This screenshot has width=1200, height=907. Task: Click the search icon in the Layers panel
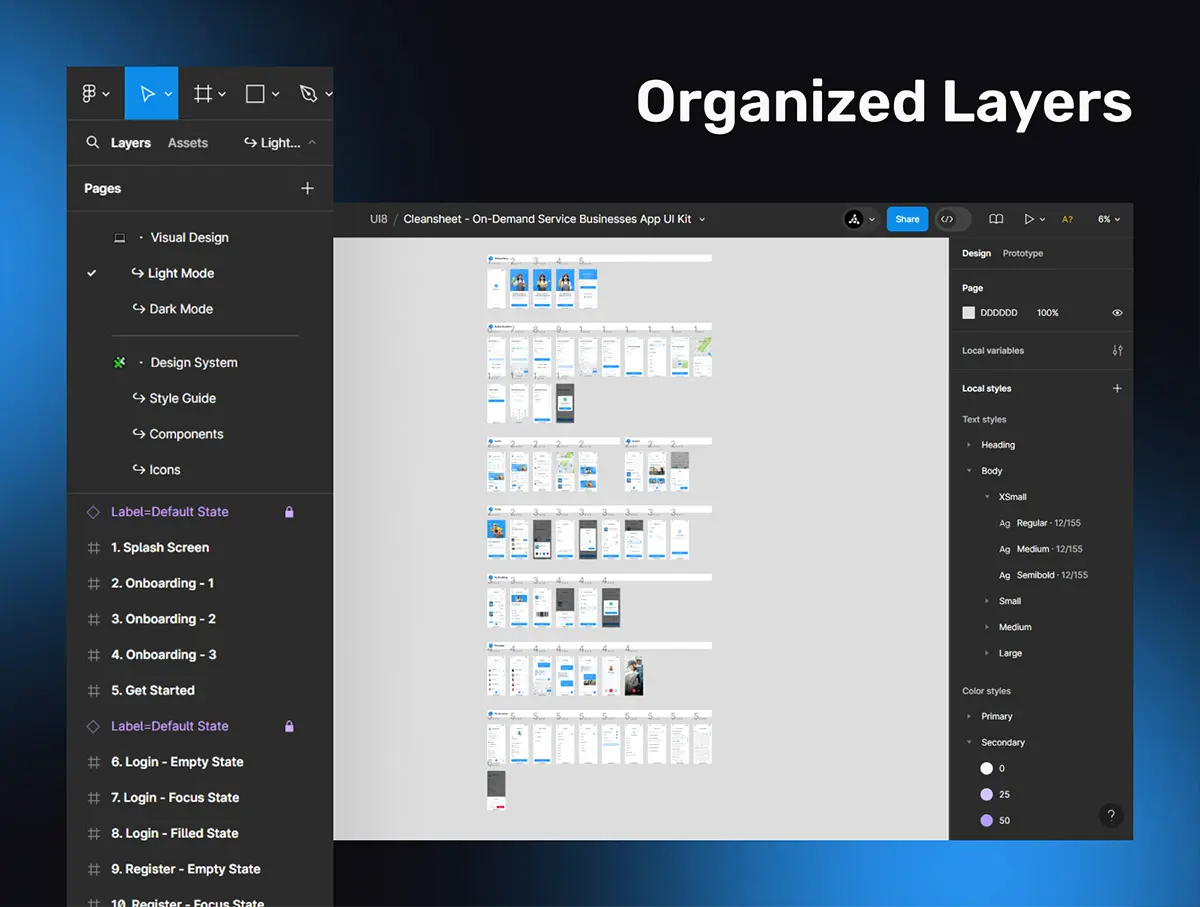[93, 143]
